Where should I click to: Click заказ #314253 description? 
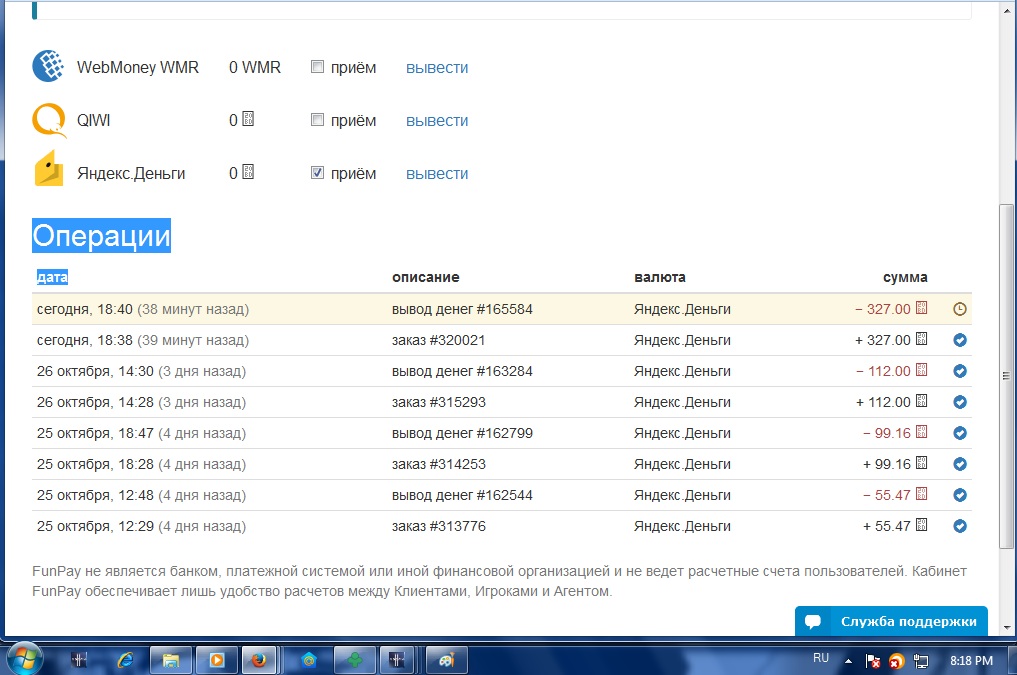pyautogui.click(x=438, y=464)
